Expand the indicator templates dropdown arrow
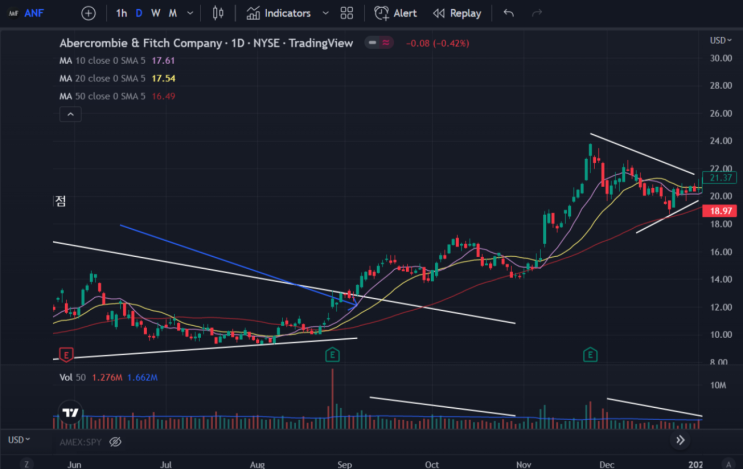 [x=326, y=13]
